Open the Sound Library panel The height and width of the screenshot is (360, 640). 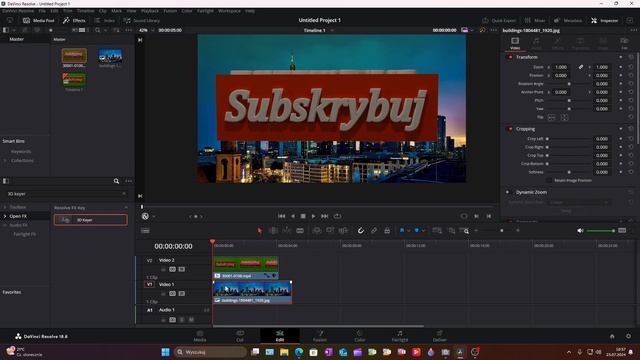142,20
